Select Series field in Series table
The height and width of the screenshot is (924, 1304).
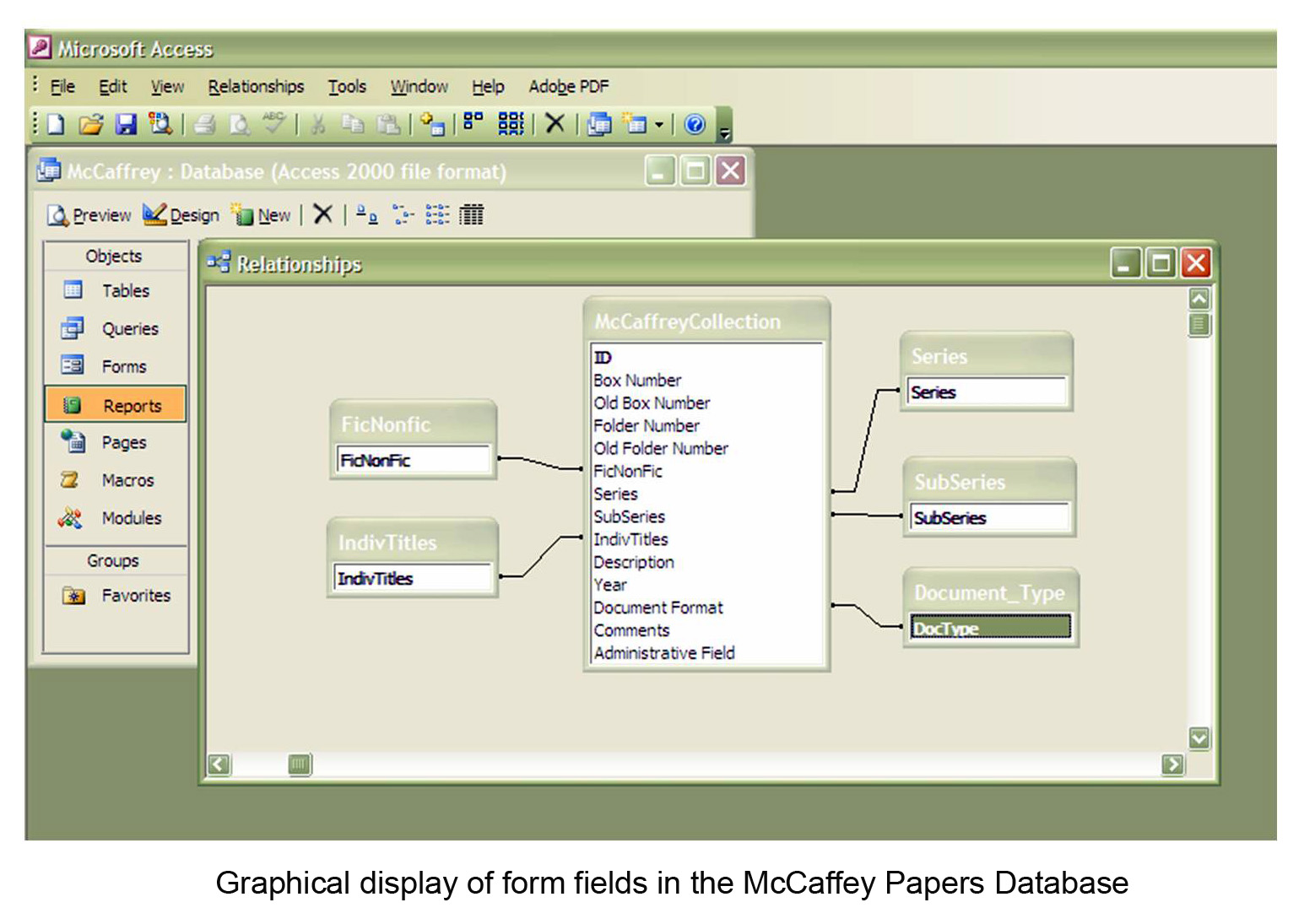coord(987,392)
